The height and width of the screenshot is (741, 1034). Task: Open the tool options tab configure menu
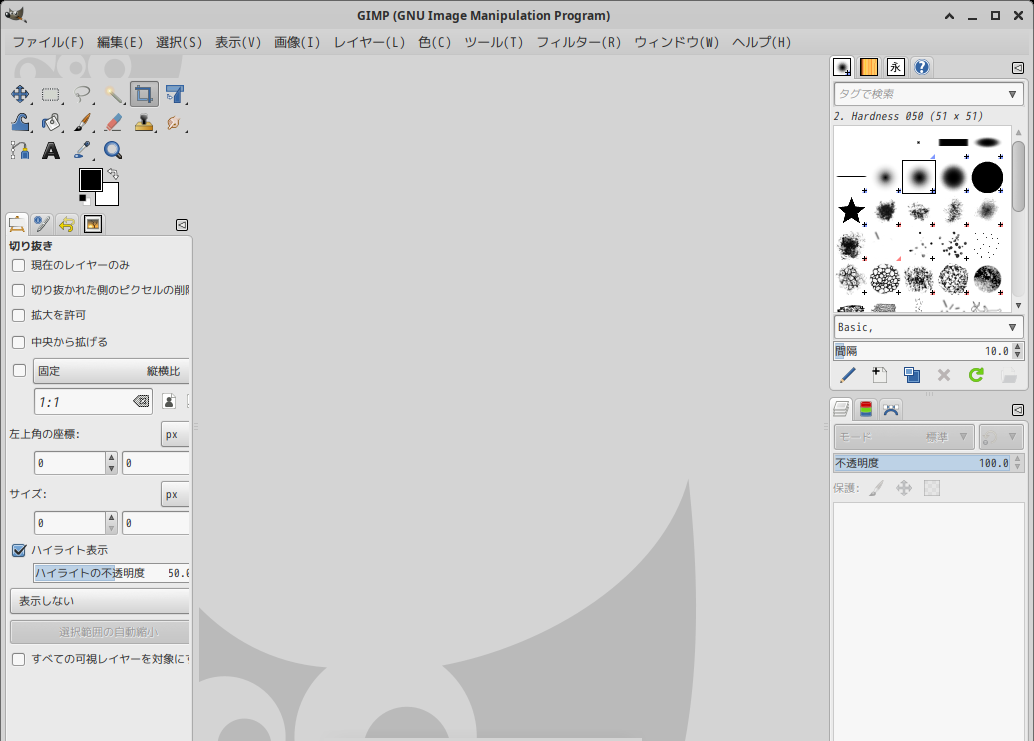coord(182,225)
